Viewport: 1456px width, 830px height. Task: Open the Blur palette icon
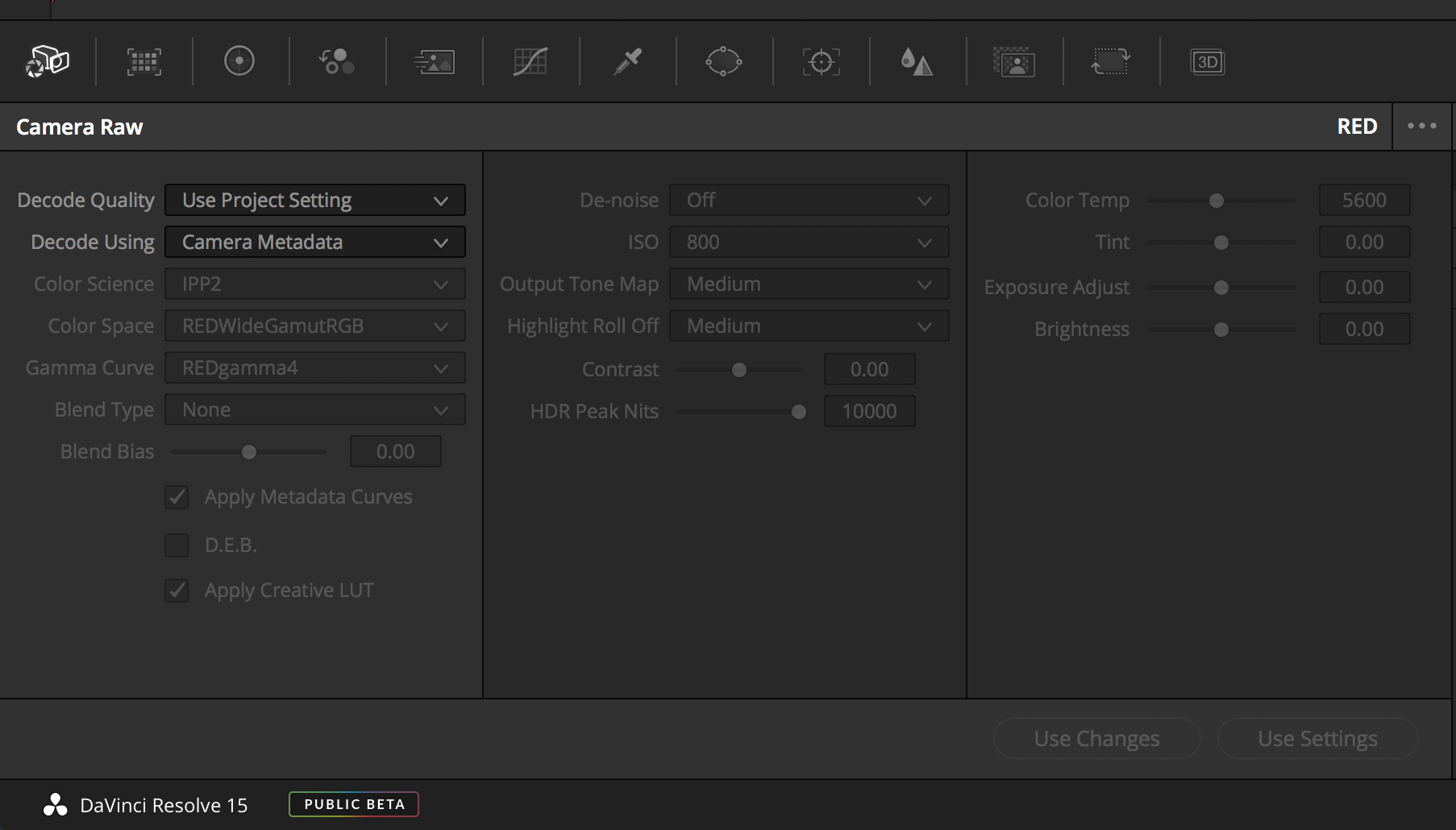pyautogui.click(x=917, y=61)
